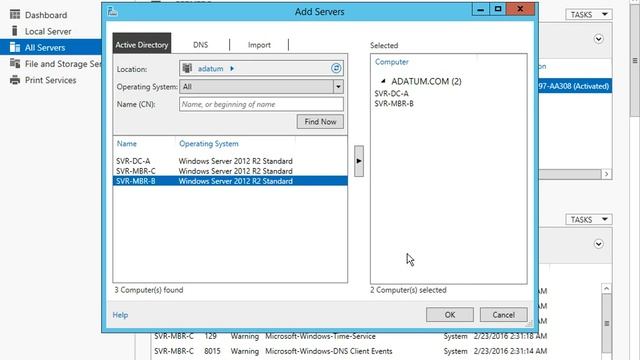The image size is (640, 360).
Task: Select SVR-MBR-C in search results
Action: pyautogui.click(x=230, y=171)
